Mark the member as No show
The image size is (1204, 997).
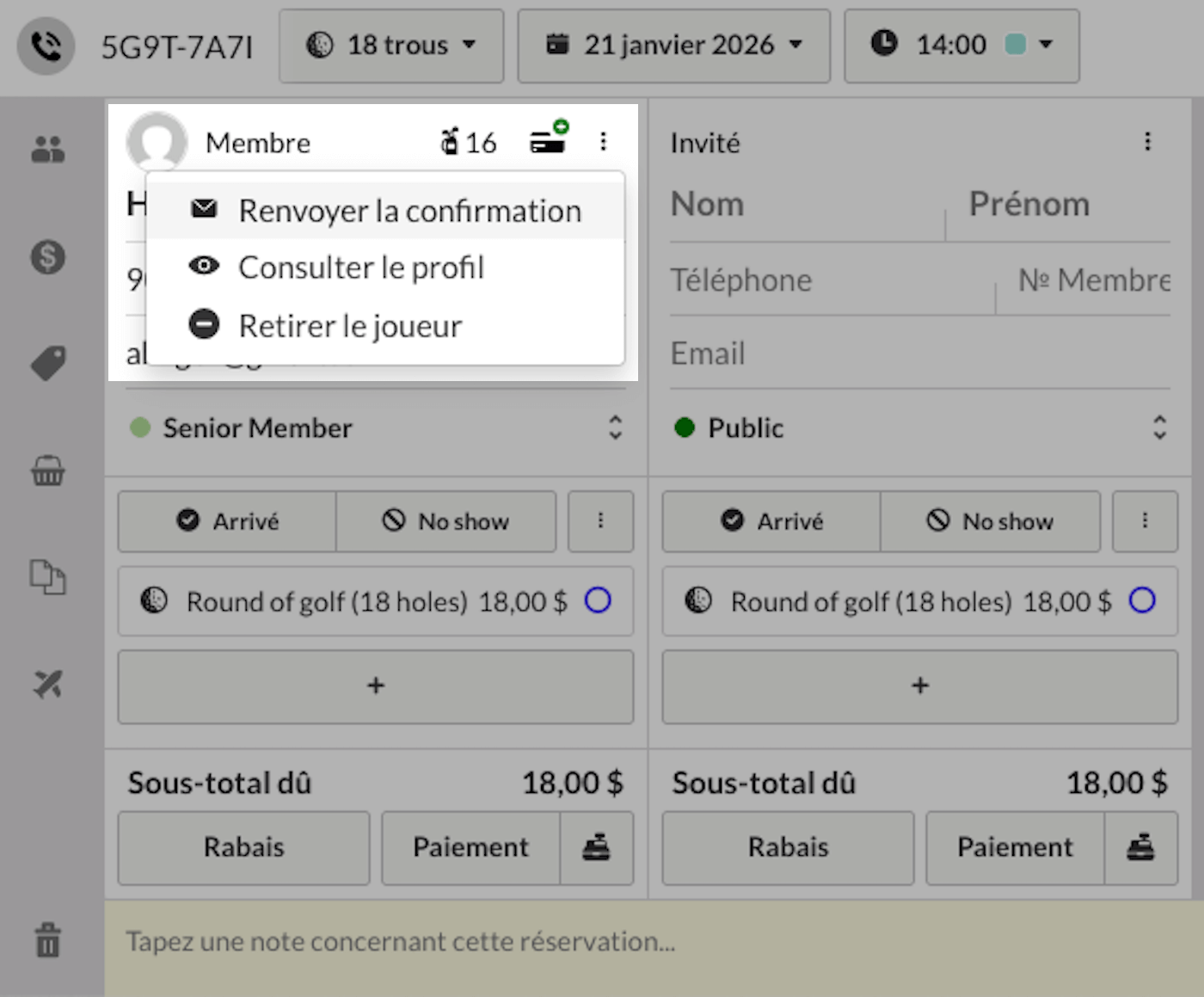click(445, 520)
